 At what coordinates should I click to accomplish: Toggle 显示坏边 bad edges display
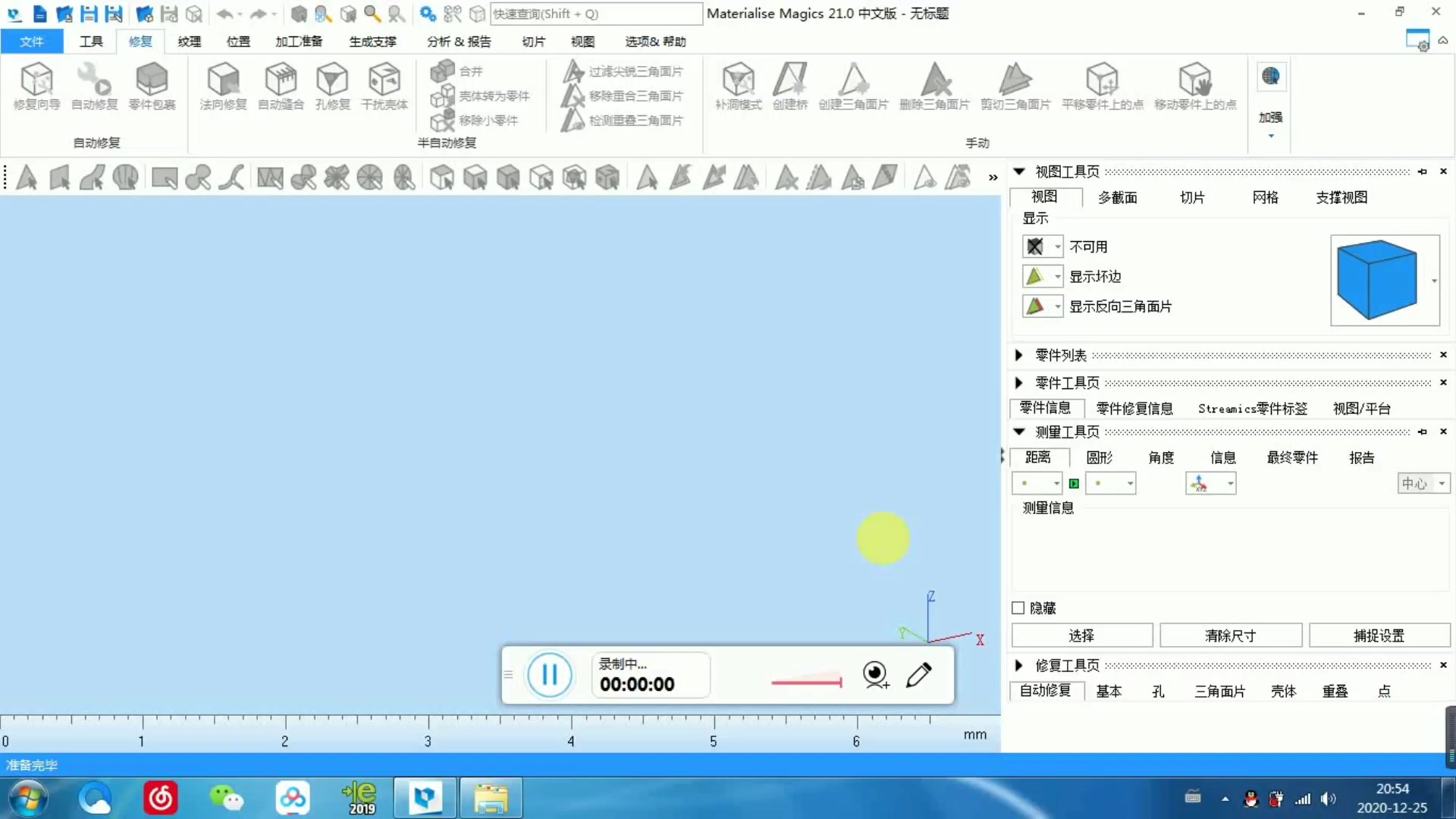click(1034, 276)
